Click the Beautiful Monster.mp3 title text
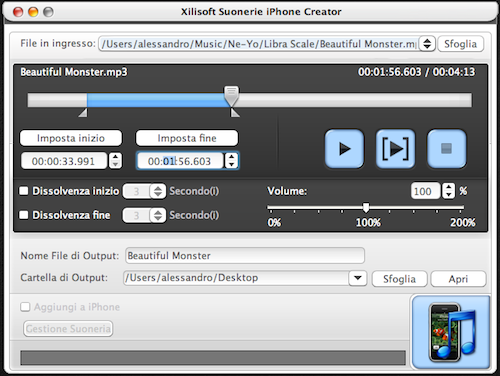This screenshot has width=500, height=376. 74,72
